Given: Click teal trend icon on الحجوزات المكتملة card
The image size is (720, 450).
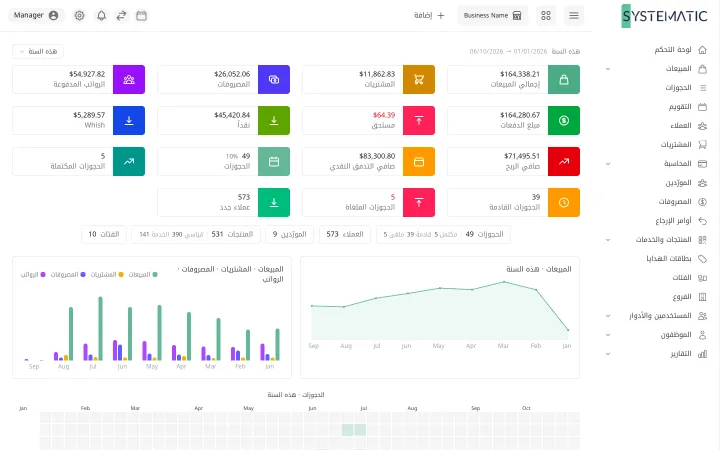Looking at the screenshot, I should (129, 161).
